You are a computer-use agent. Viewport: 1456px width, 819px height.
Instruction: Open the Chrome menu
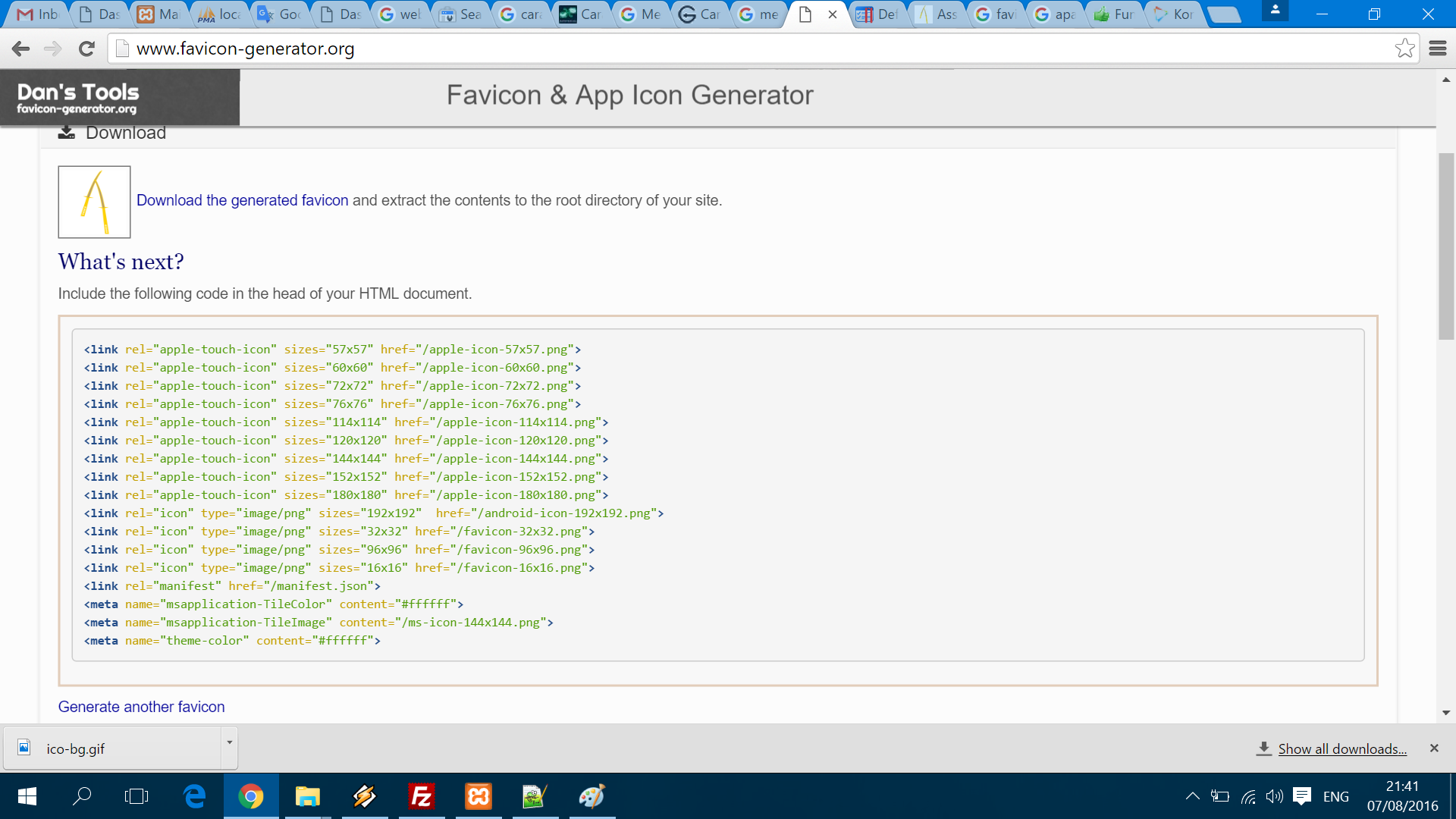point(1438,48)
